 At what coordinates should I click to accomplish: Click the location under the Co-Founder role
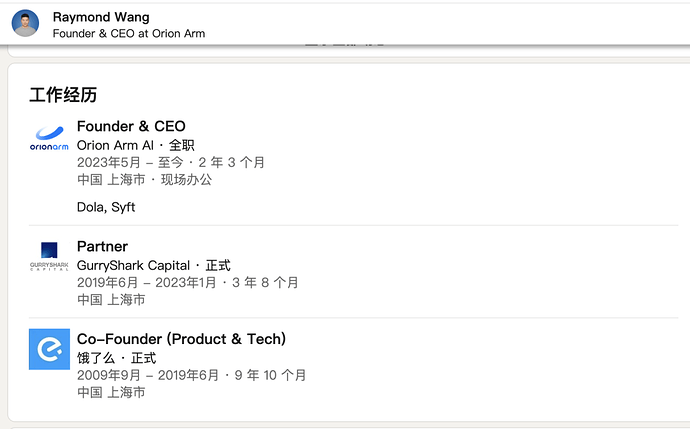(111, 392)
